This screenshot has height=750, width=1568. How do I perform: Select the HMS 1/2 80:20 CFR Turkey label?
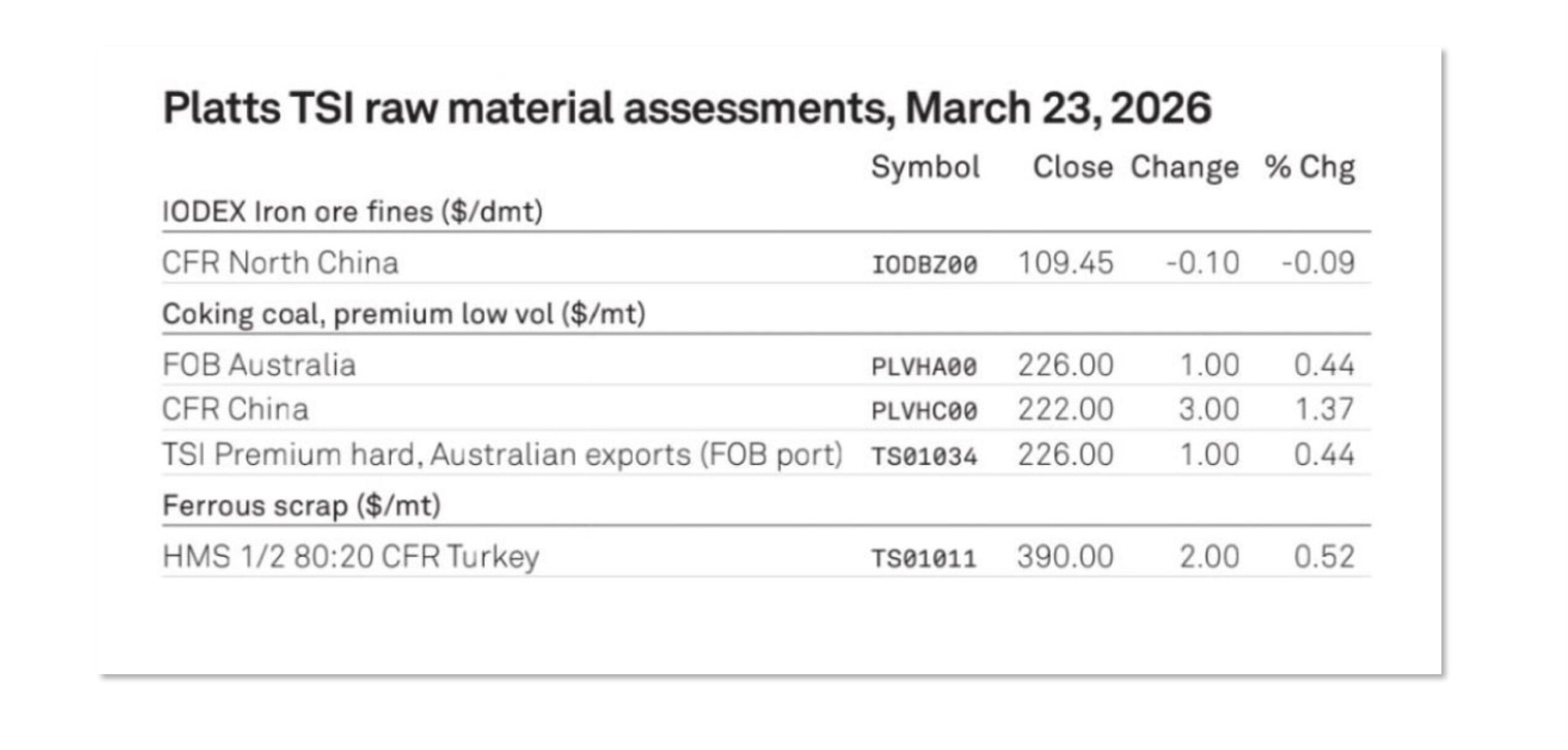pyautogui.click(x=350, y=557)
